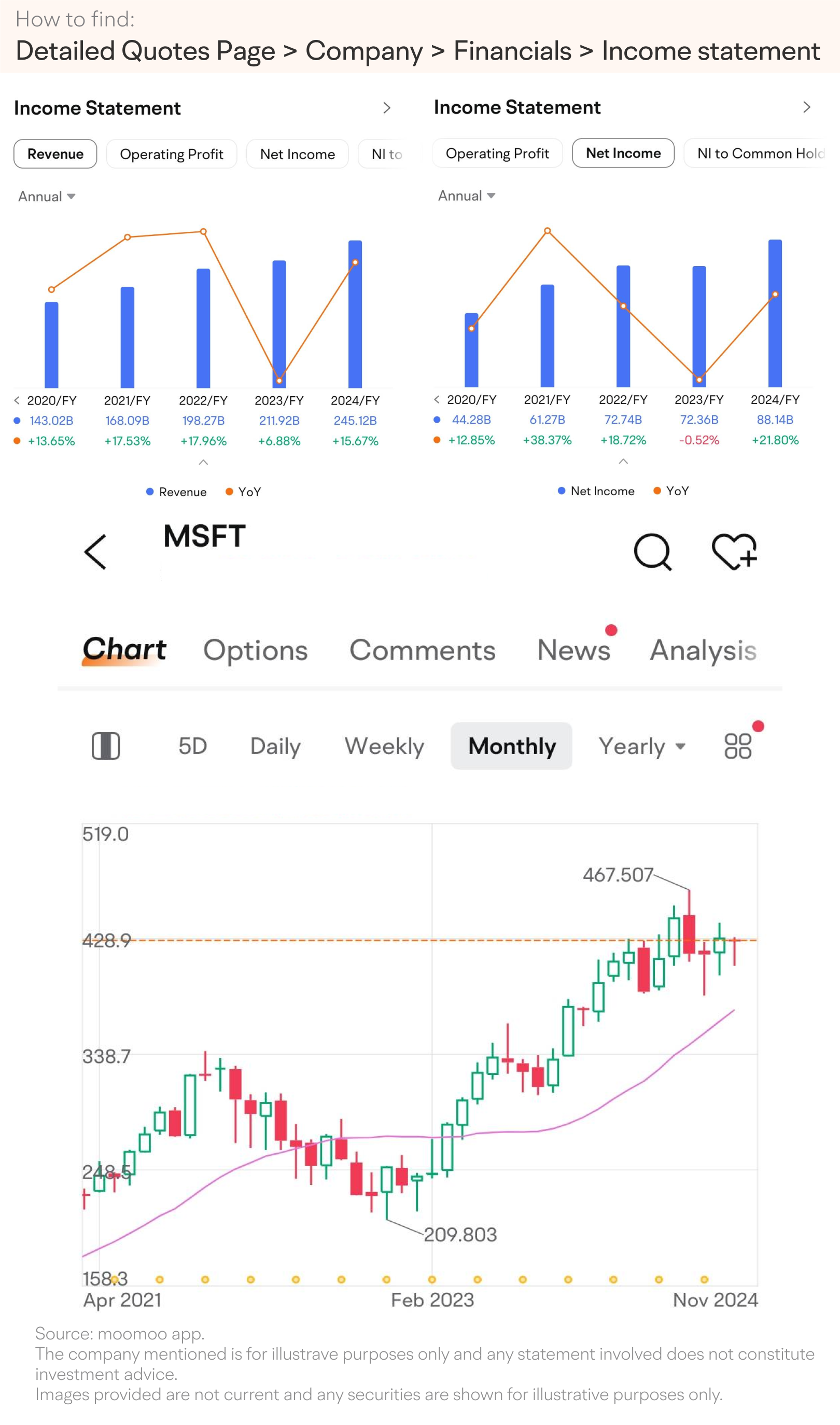The image size is (840, 1425).
Task: Add MSFT to watchlist heart icon
Action: [x=734, y=552]
